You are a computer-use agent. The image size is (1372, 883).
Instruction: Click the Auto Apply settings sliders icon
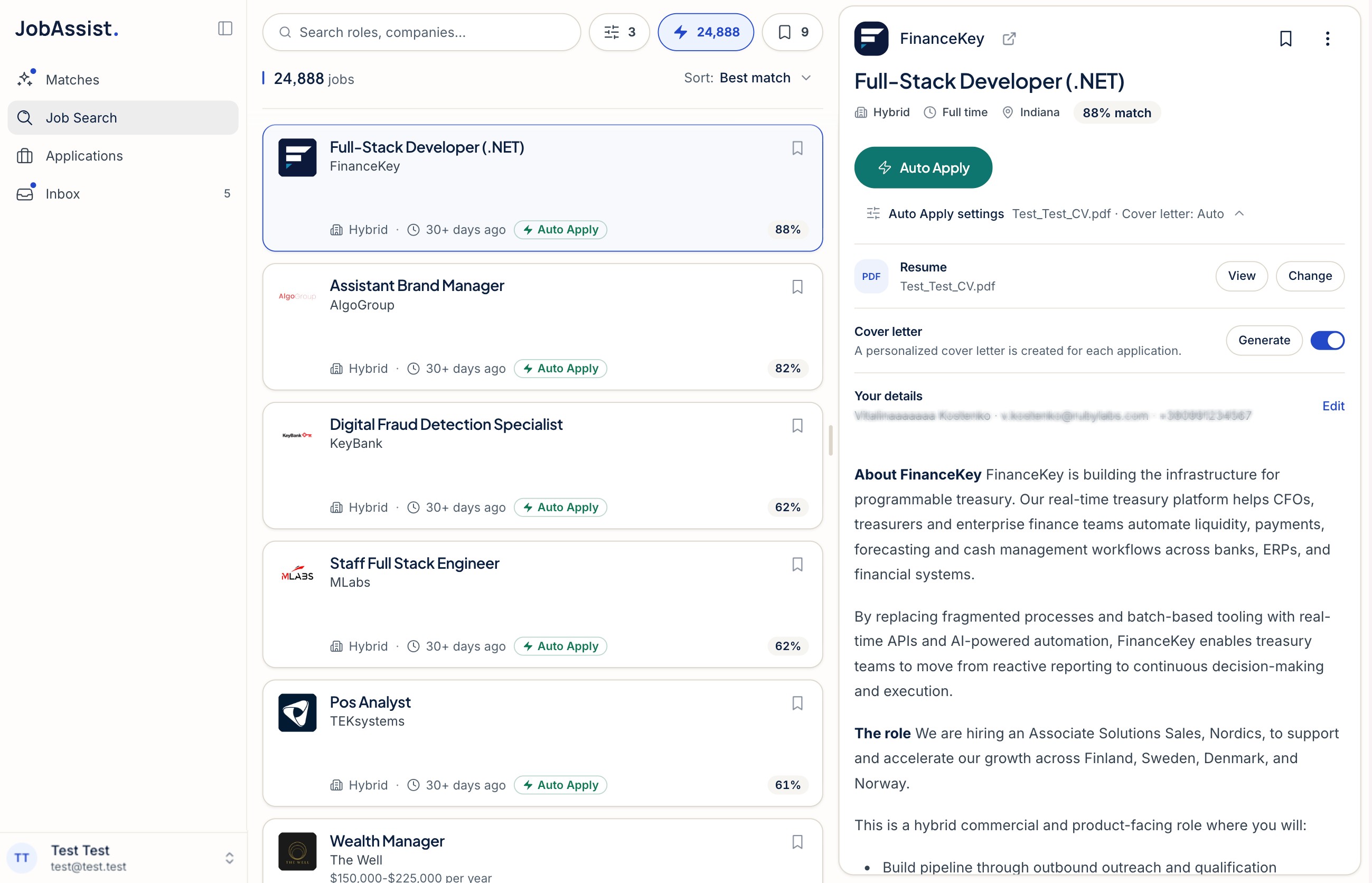click(x=872, y=213)
